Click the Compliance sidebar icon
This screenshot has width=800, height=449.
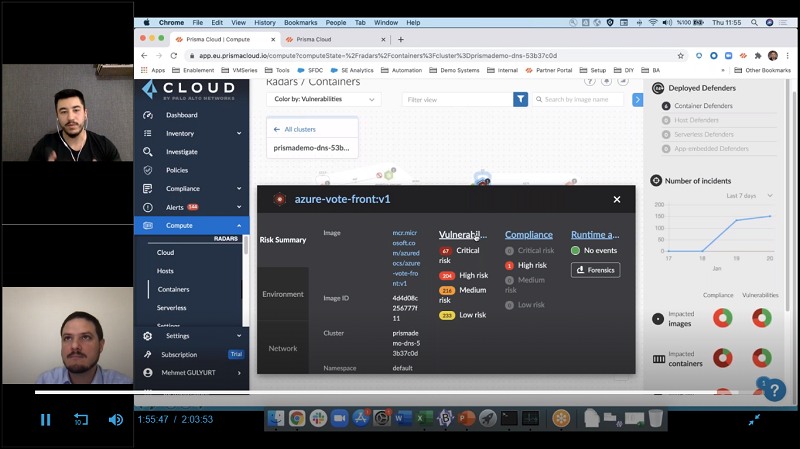[x=147, y=188]
